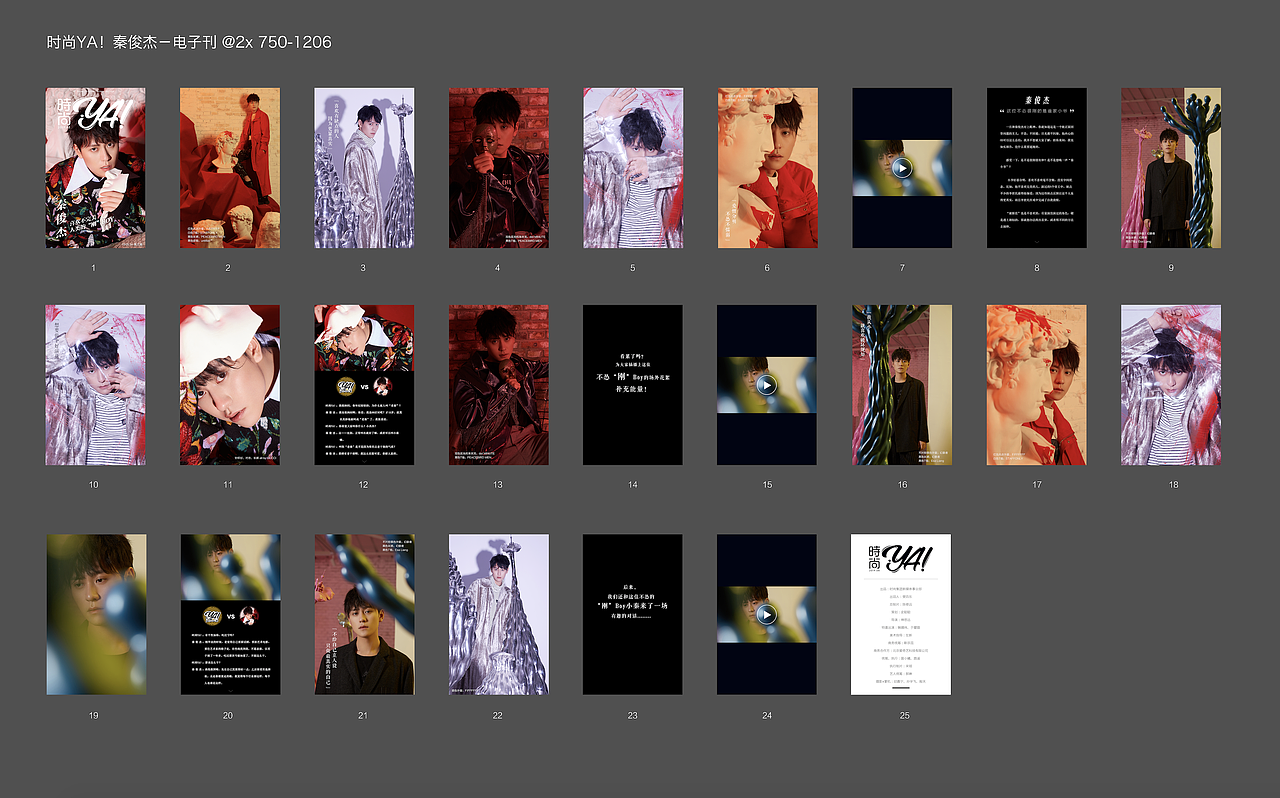Click the YA! logo badge on page 20

213,615
